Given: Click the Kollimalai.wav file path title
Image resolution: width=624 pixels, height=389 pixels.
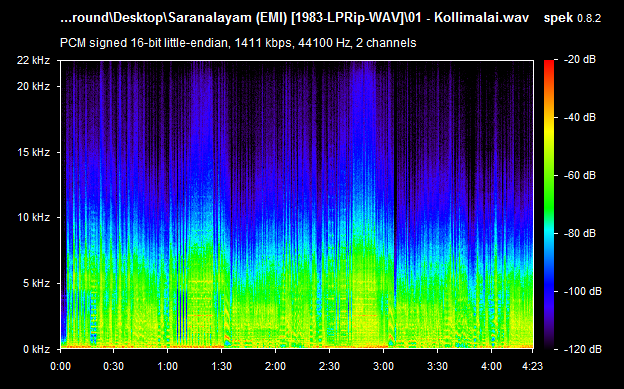Looking at the screenshot, I should pos(294,18).
